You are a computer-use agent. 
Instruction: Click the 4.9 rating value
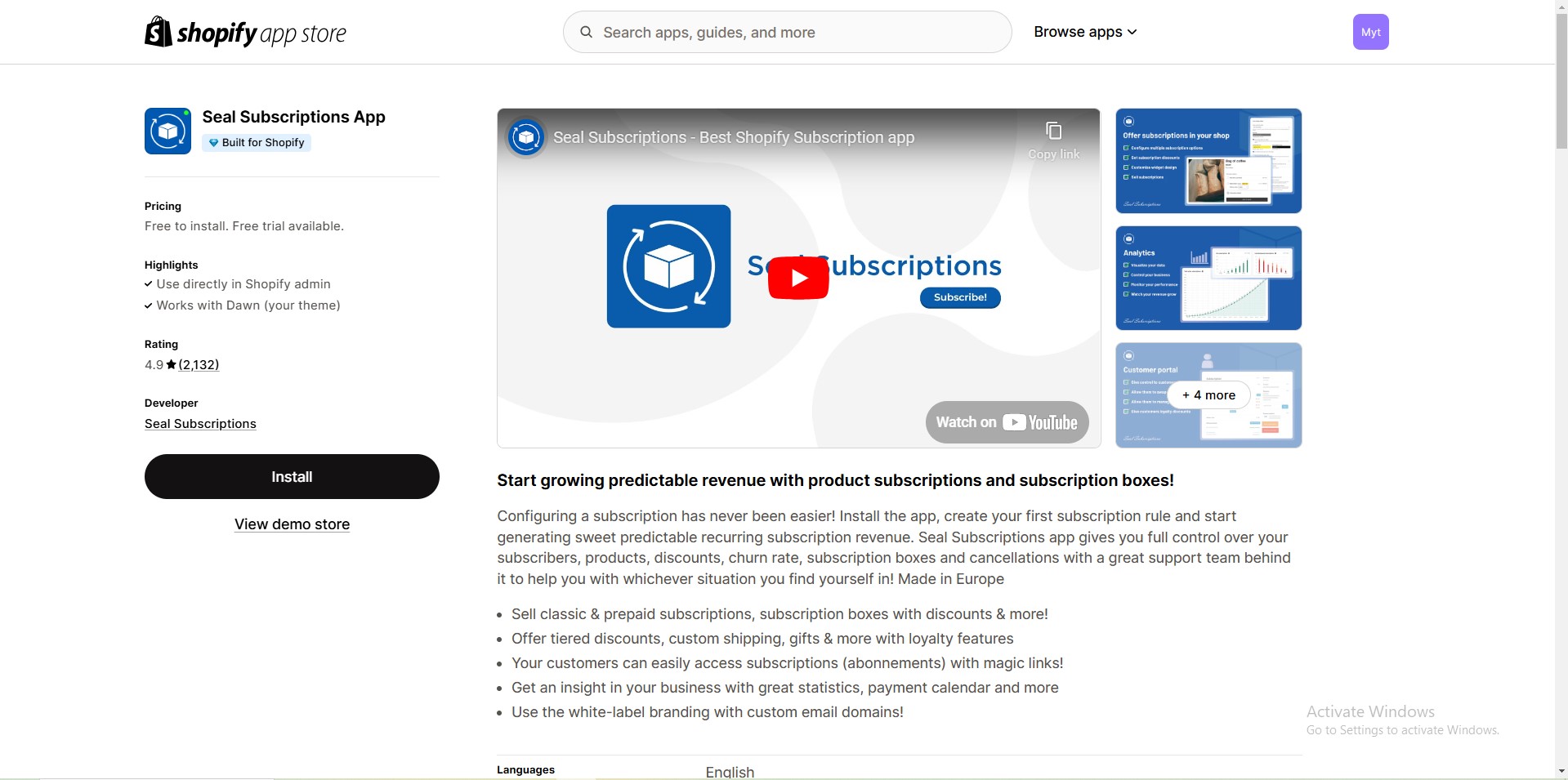154,365
